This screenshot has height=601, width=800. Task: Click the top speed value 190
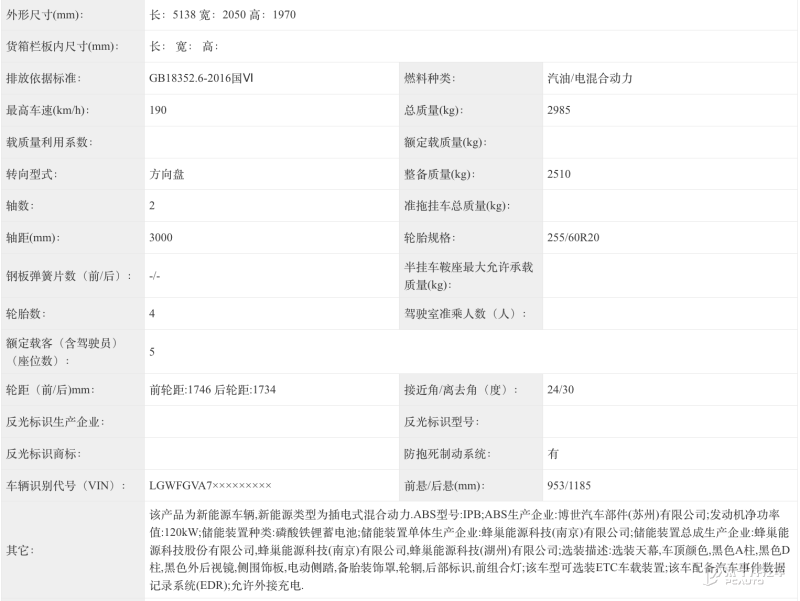coord(158,110)
